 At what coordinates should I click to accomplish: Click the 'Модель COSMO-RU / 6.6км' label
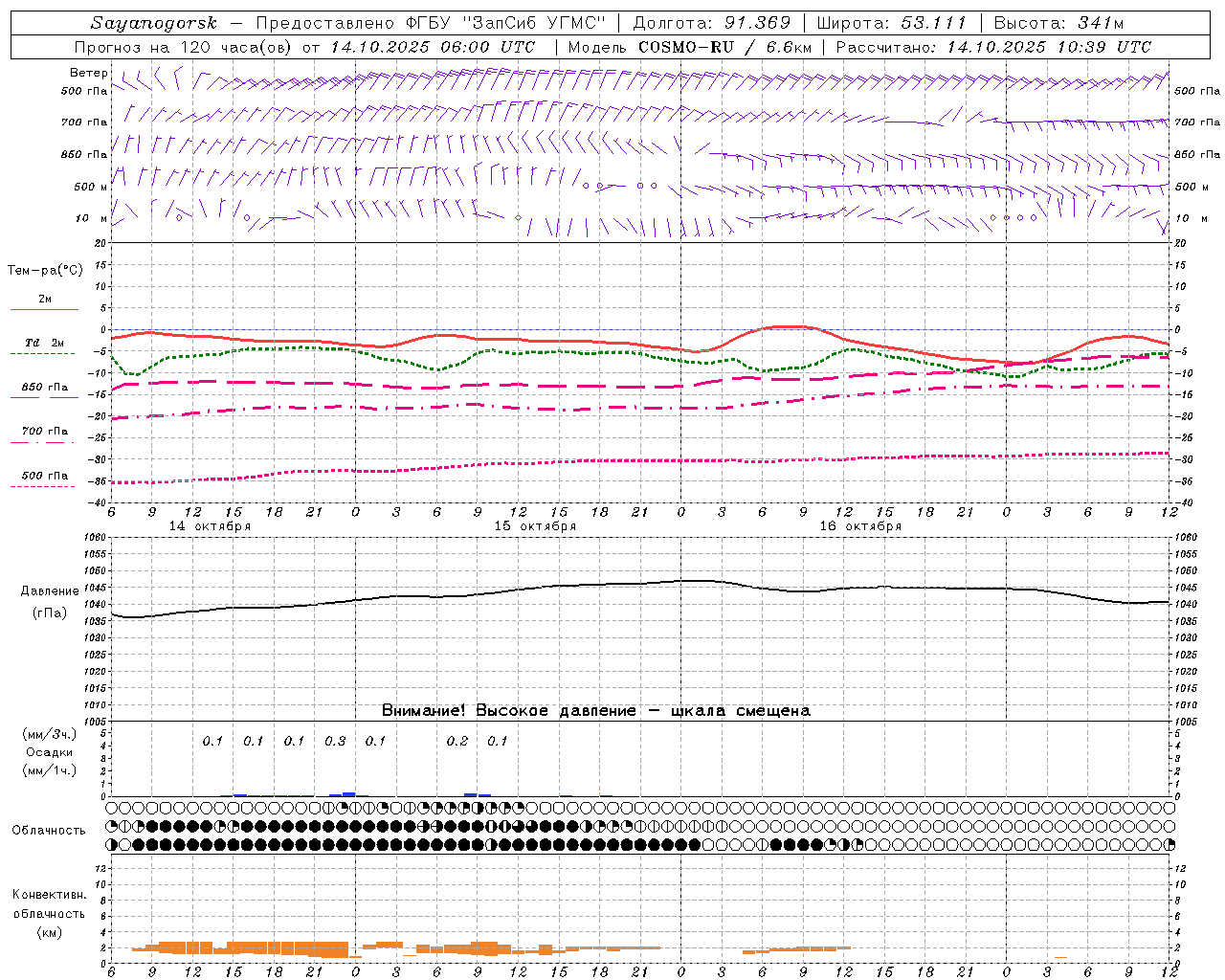pyautogui.click(x=690, y=47)
